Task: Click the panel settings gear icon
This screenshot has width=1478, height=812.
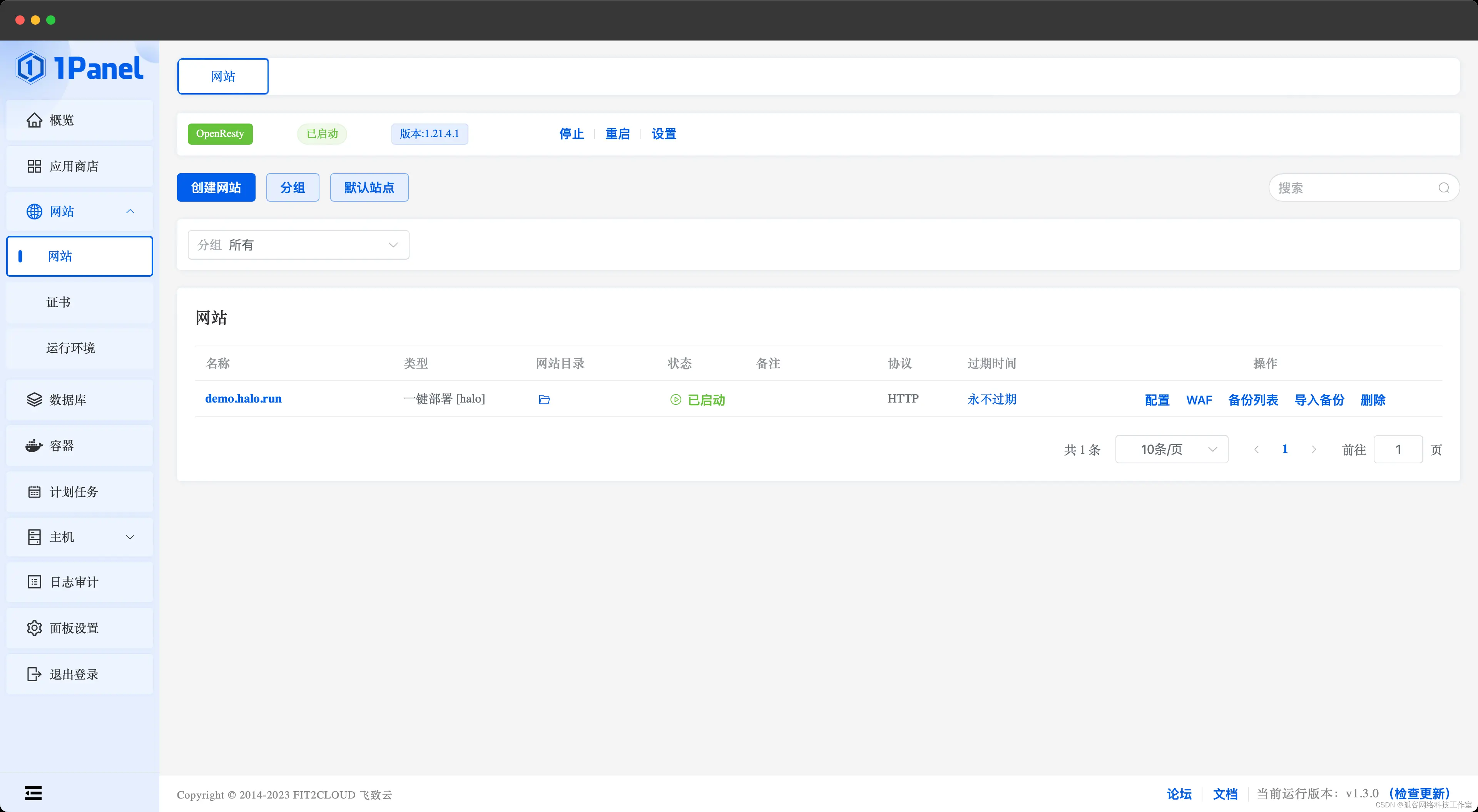Action: point(34,628)
